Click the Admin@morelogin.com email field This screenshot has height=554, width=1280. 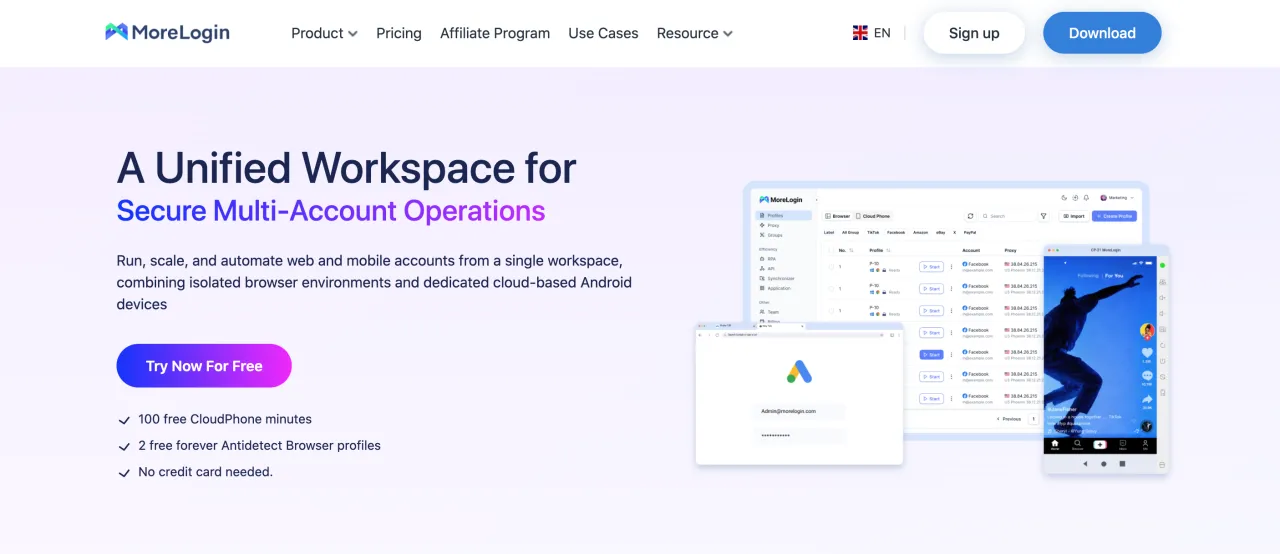coord(799,411)
